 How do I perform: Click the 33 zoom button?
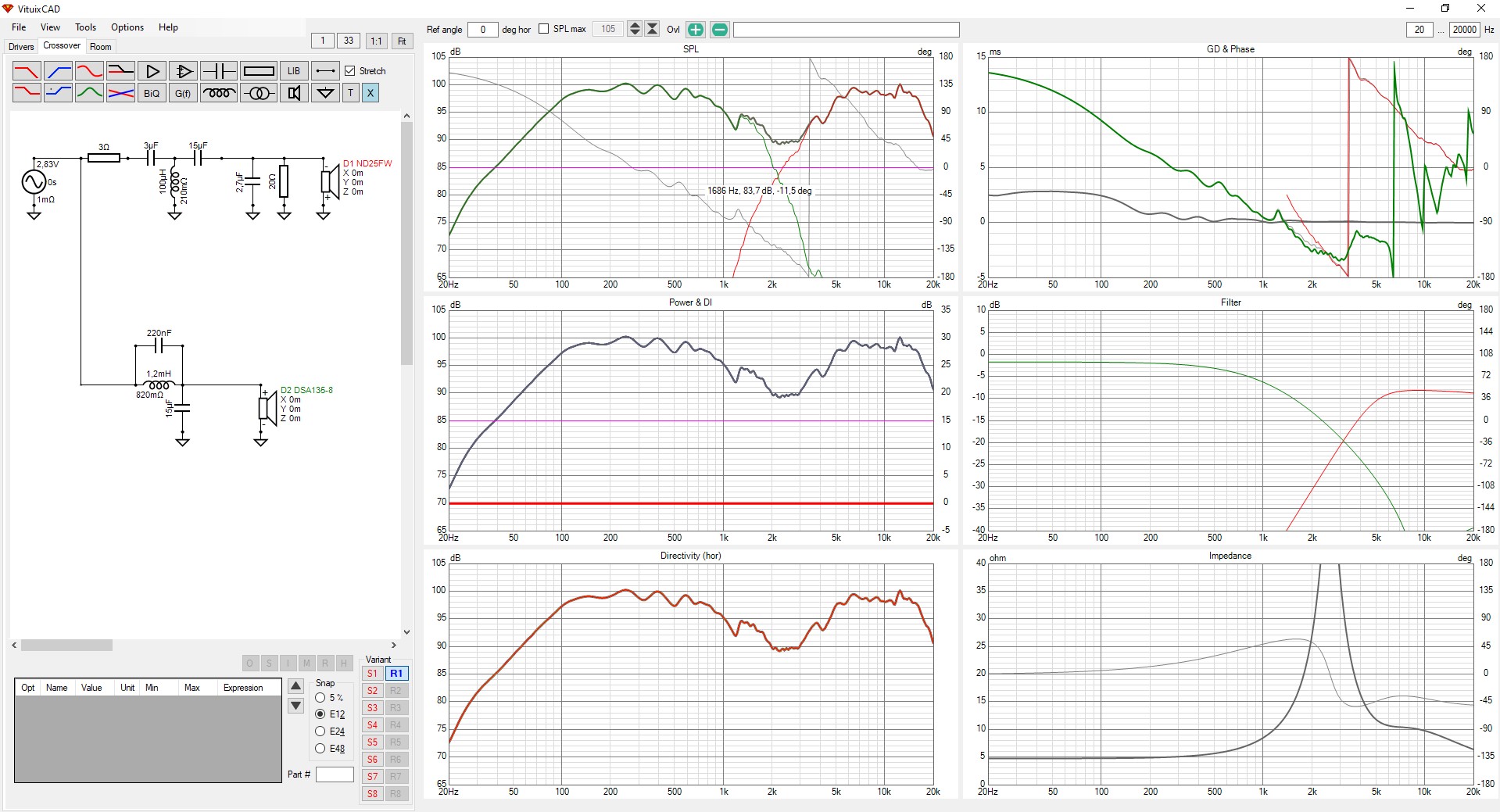tap(349, 41)
